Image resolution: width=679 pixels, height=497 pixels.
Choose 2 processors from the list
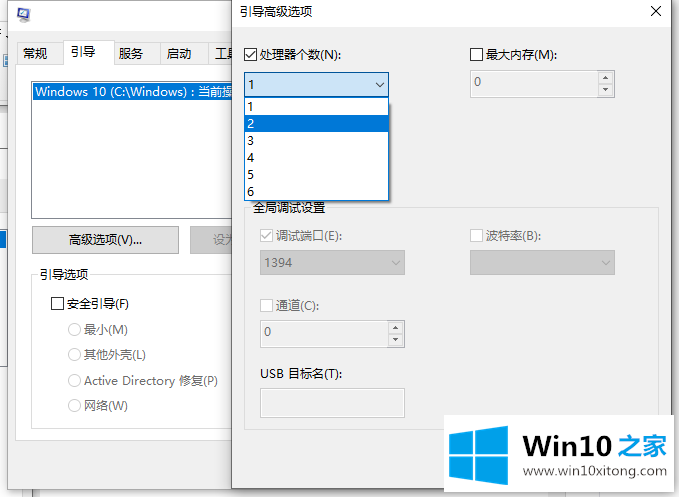(317, 123)
